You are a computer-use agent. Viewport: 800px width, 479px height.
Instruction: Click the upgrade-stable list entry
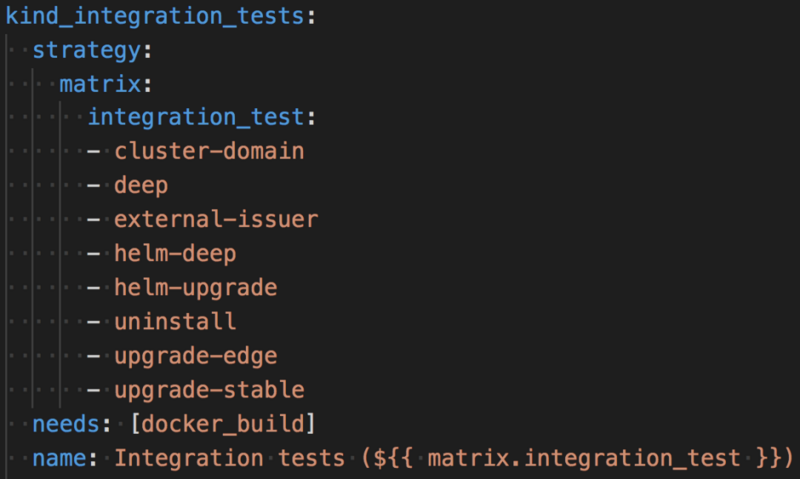209,390
